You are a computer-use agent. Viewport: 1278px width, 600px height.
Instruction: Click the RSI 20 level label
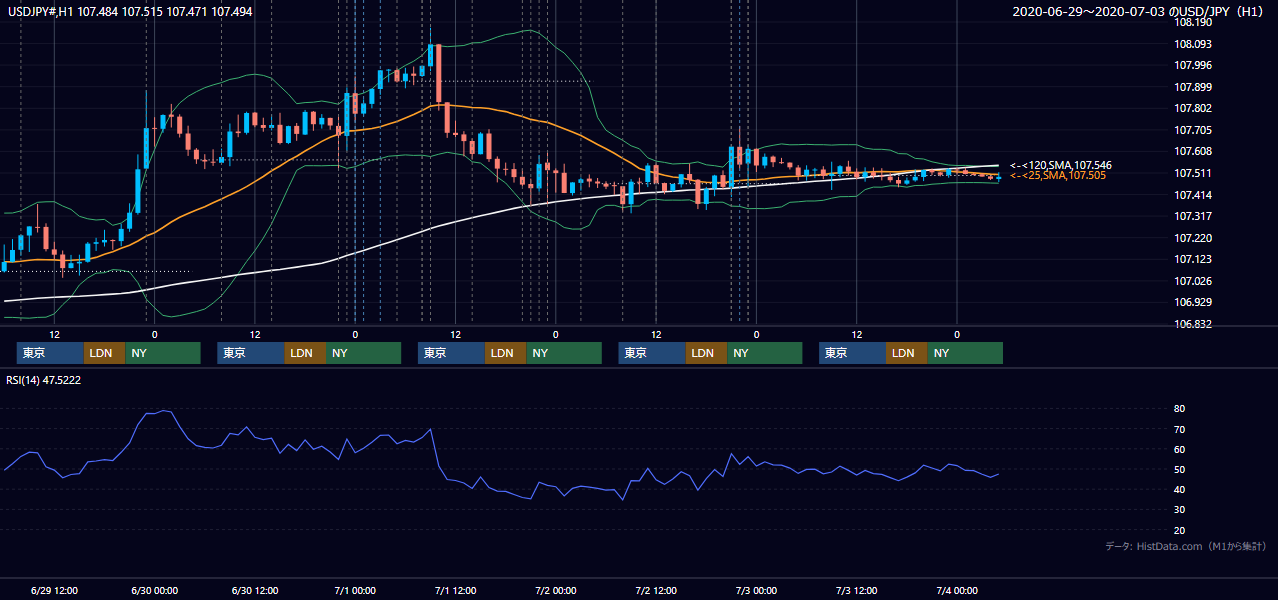click(1180, 530)
